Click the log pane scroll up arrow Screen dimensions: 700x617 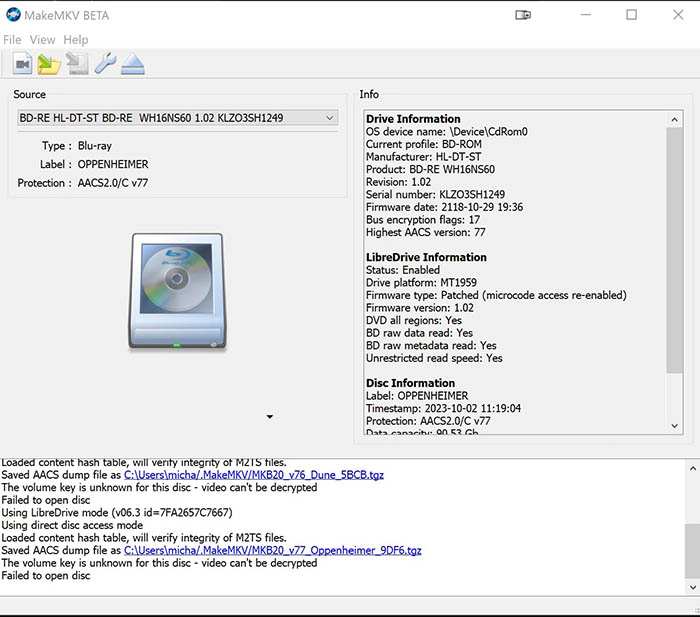click(692, 468)
